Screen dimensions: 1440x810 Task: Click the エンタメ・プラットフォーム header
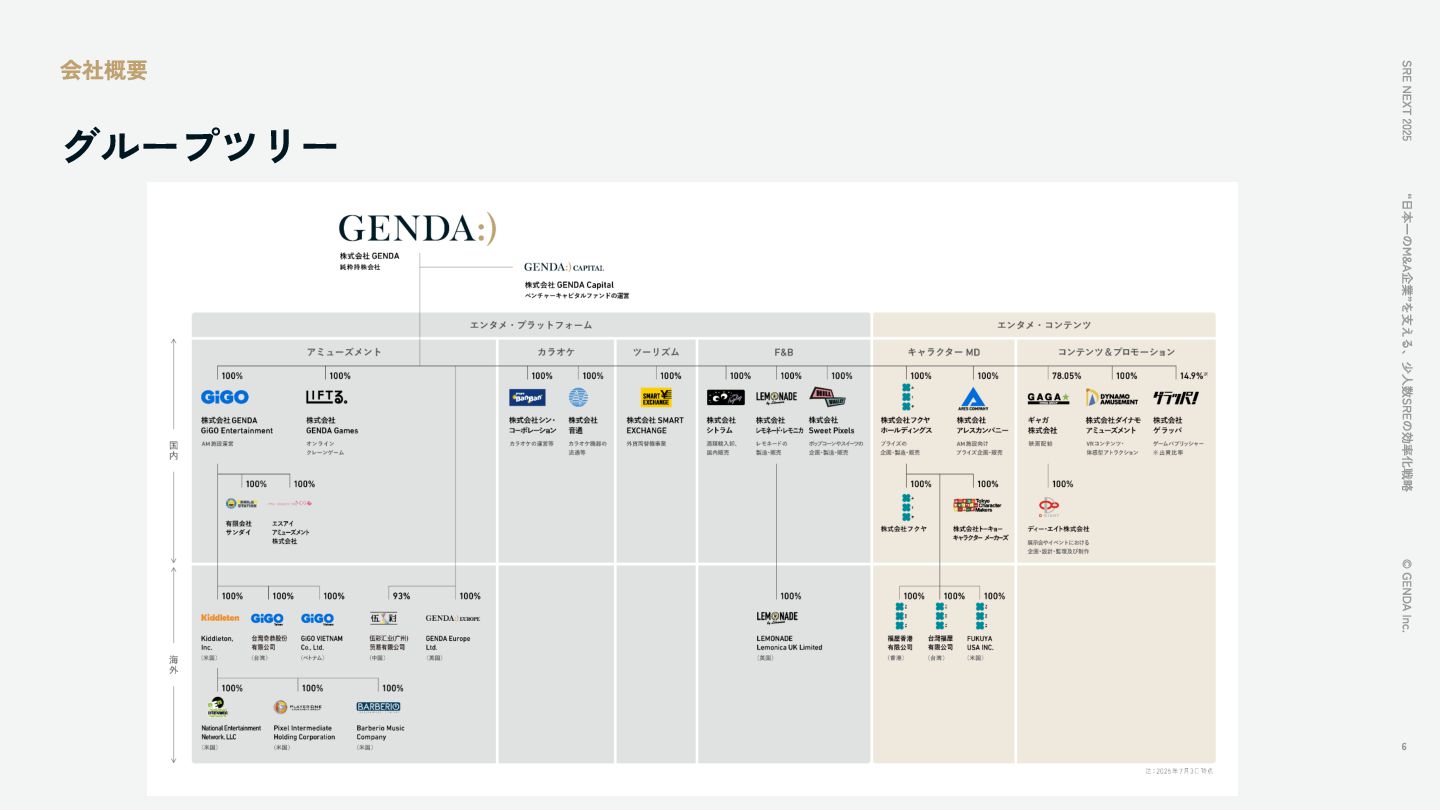pyautogui.click(x=531, y=325)
